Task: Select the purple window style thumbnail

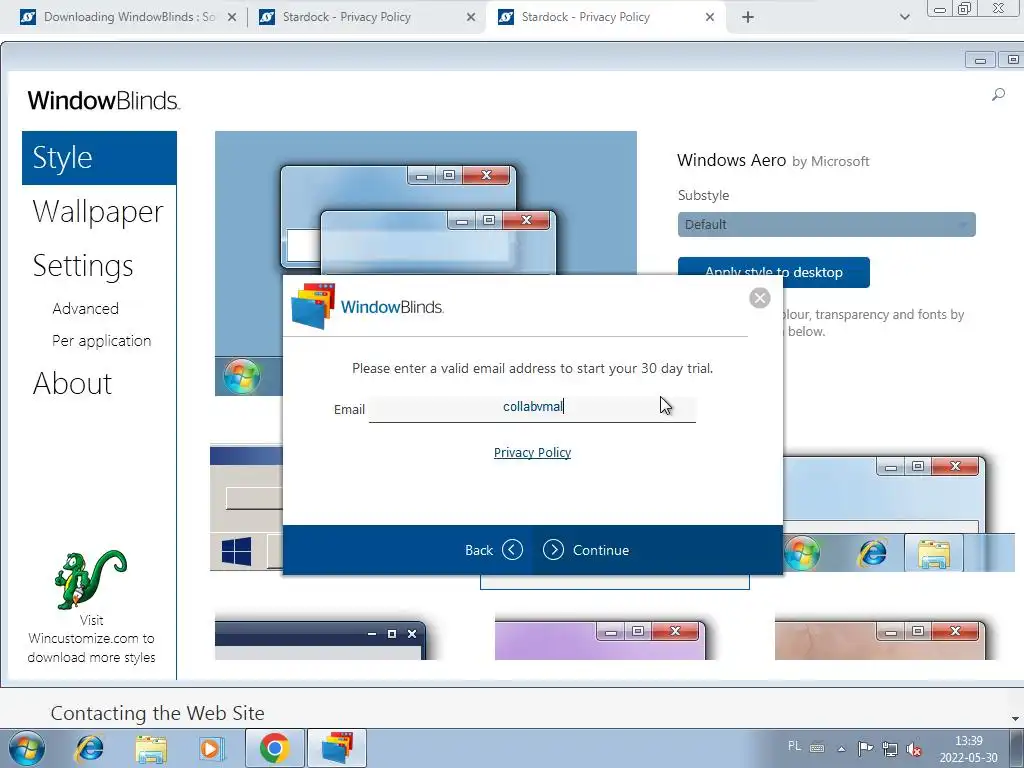Action: [x=600, y=639]
